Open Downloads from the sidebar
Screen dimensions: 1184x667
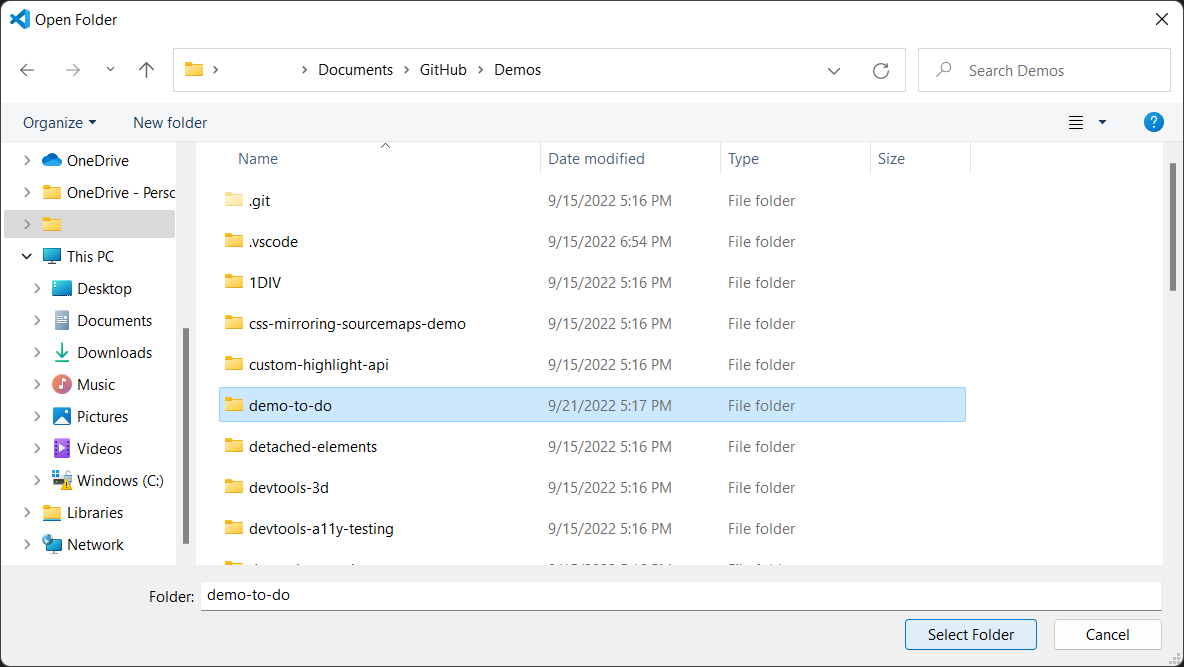coord(113,352)
